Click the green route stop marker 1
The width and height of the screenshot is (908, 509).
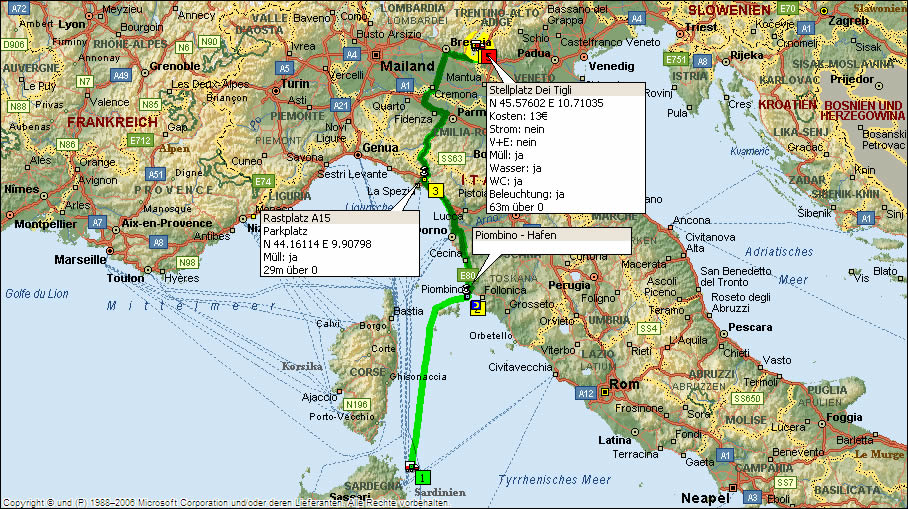click(423, 478)
